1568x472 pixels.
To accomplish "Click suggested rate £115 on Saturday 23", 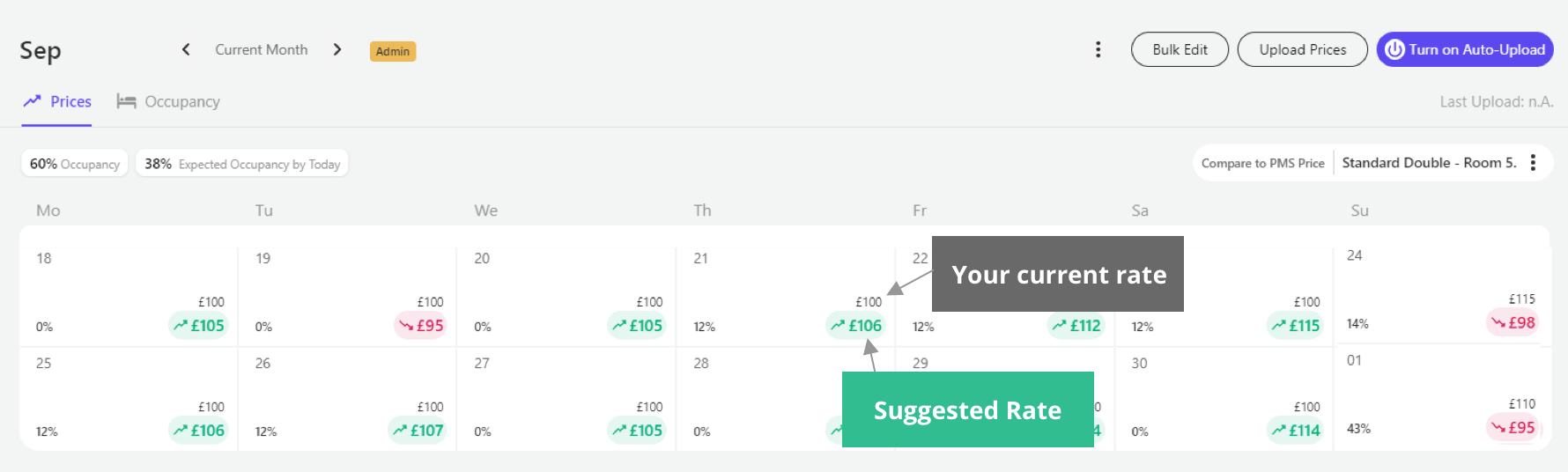I will tap(1295, 326).
